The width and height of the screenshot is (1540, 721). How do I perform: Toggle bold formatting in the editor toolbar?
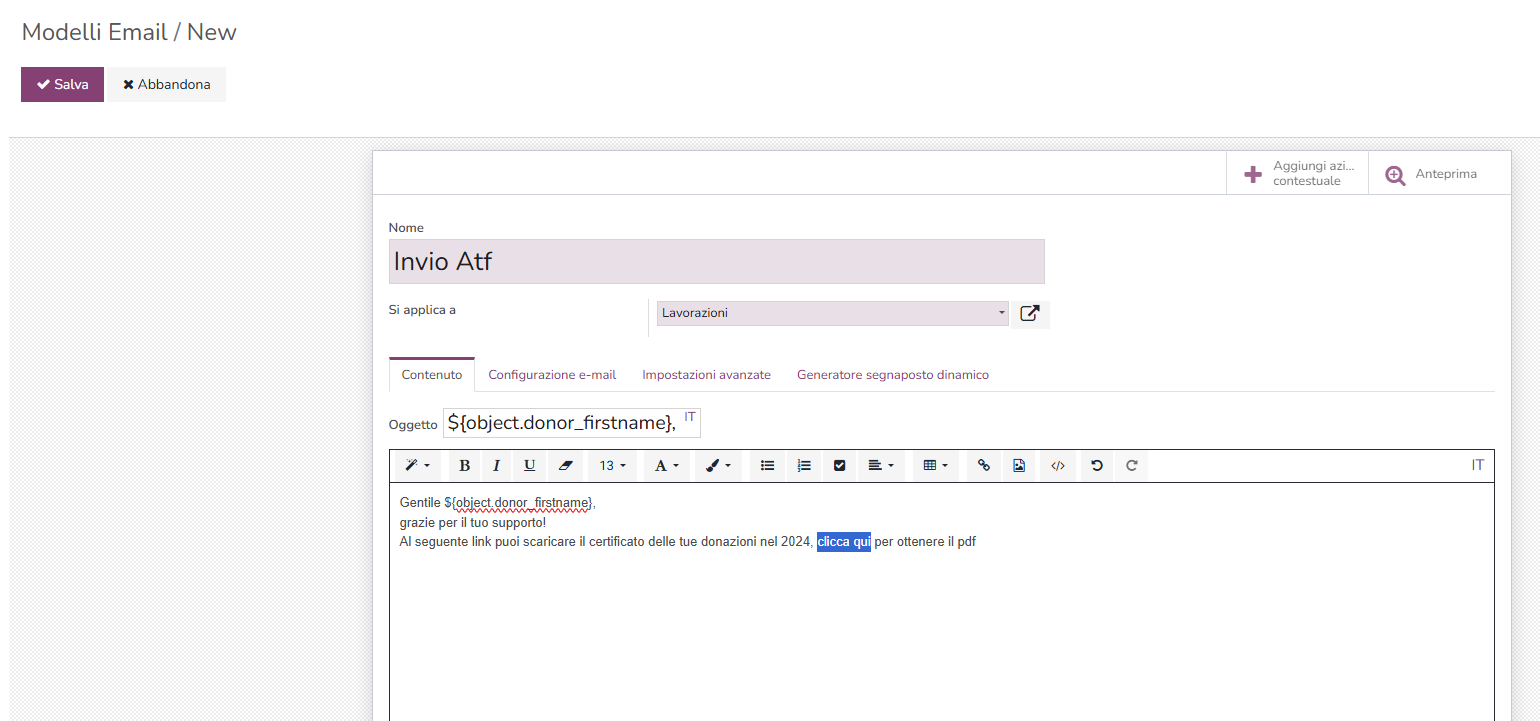tap(464, 465)
